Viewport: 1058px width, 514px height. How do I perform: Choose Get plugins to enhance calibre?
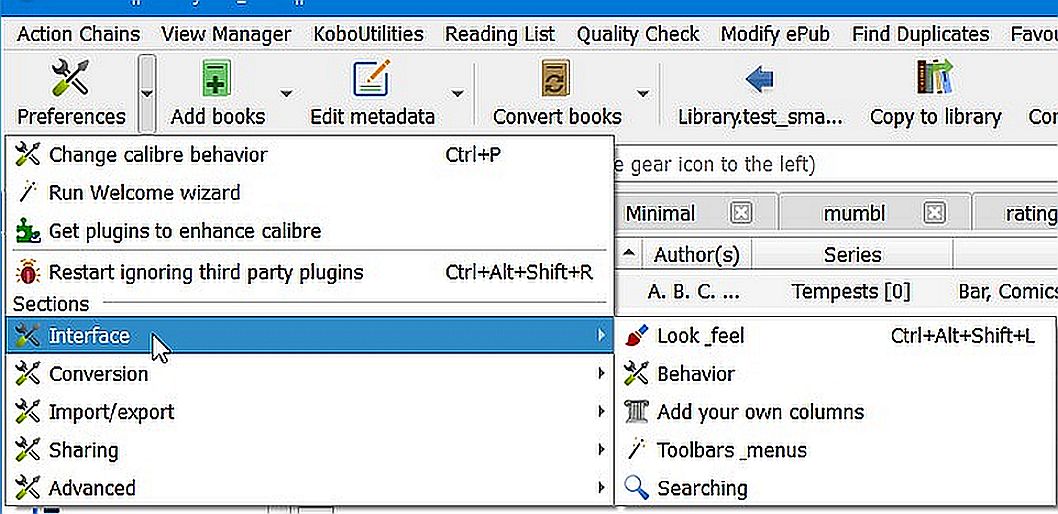click(310, 231)
